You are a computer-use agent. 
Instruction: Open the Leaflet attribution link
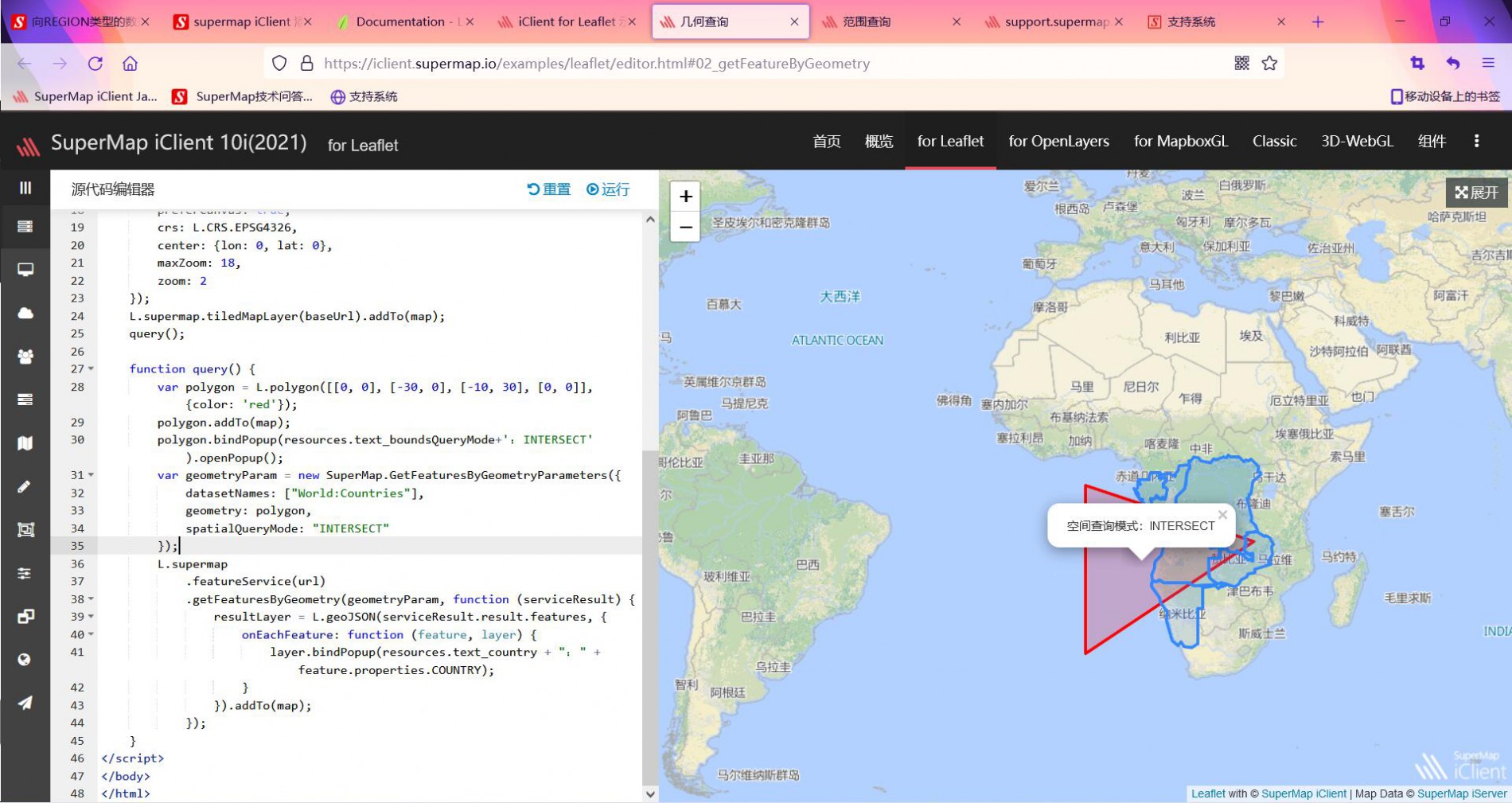coord(1208,793)
